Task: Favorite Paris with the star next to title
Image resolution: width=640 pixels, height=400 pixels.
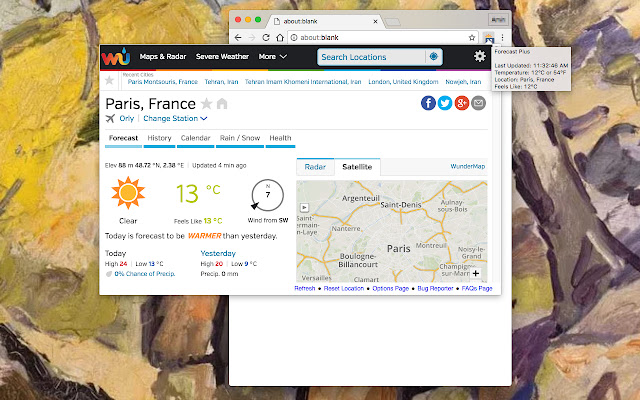Action: [x=207, y=104]
